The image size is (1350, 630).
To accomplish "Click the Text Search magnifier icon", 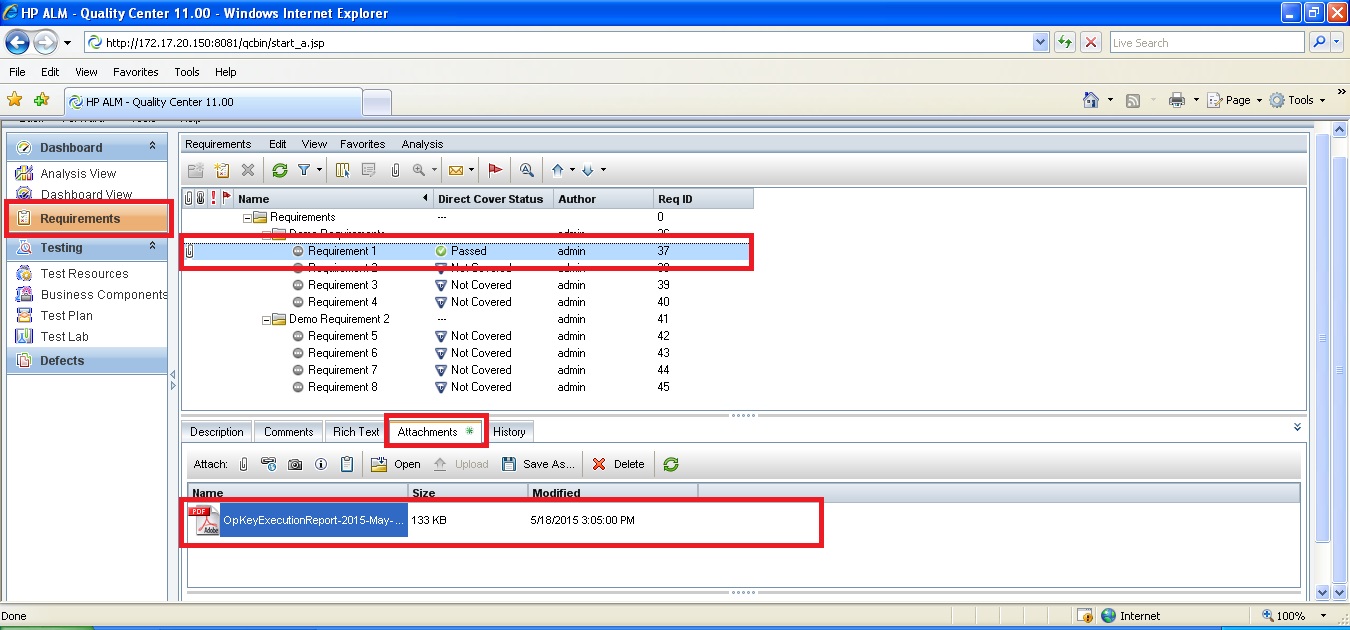I will click(x=526, y=170).
